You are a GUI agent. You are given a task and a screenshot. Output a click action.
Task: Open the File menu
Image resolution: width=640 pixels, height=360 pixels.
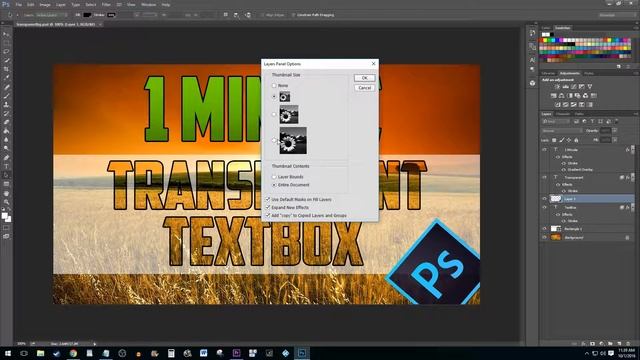[x=19, y=4]
